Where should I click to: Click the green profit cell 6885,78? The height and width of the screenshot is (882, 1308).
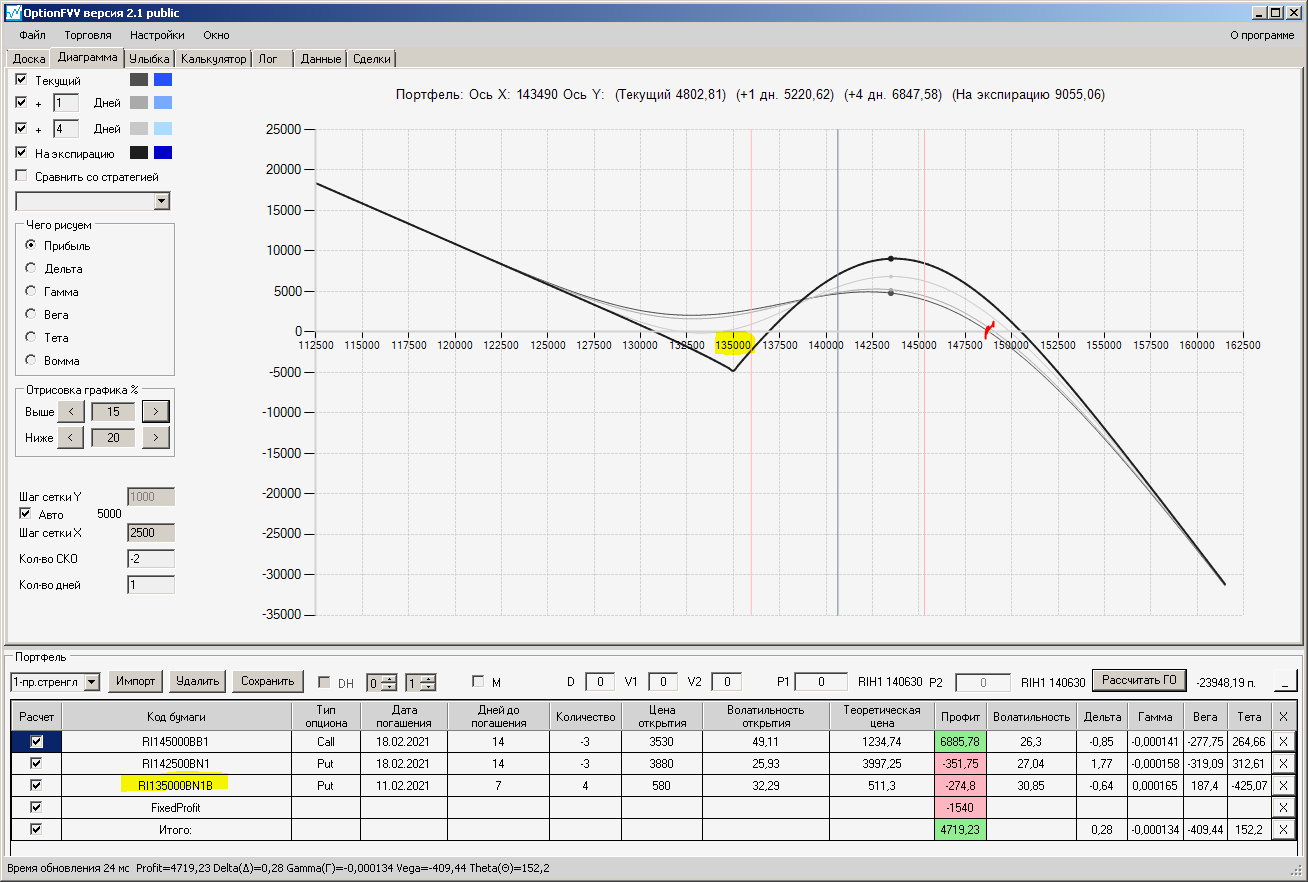pos(960,742)
